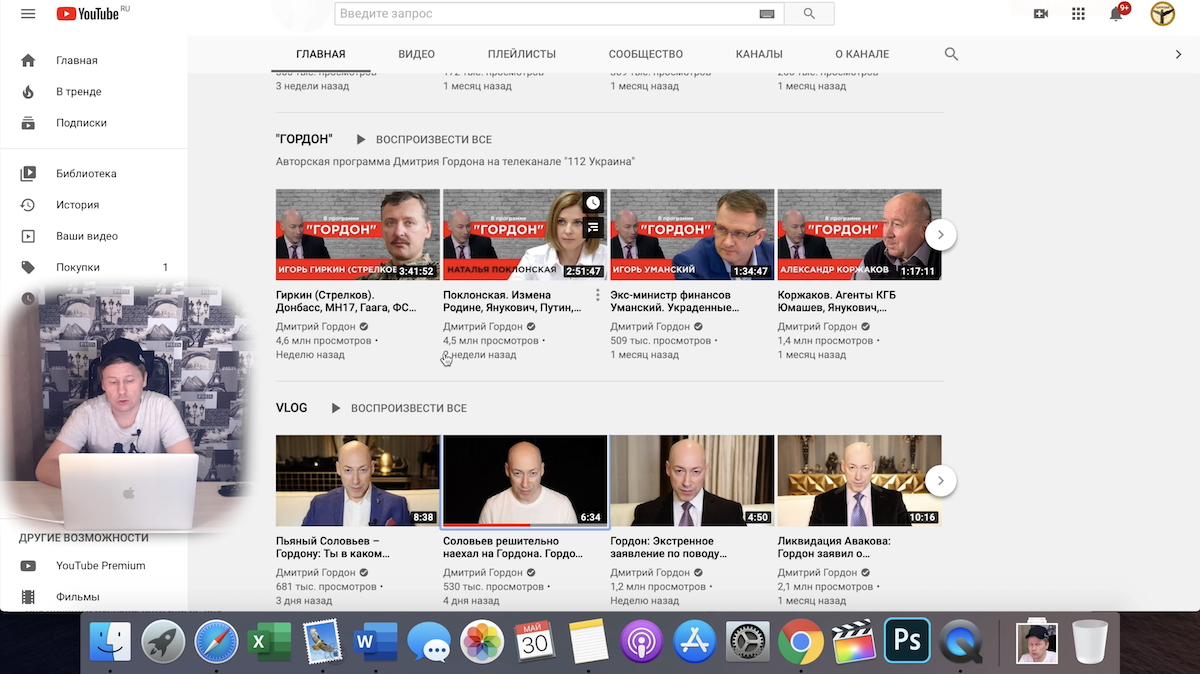The width and height of the screenshot is (1200, 674).
Task: Open Podcasts from the Dock
Action: [x=641, y=641]
